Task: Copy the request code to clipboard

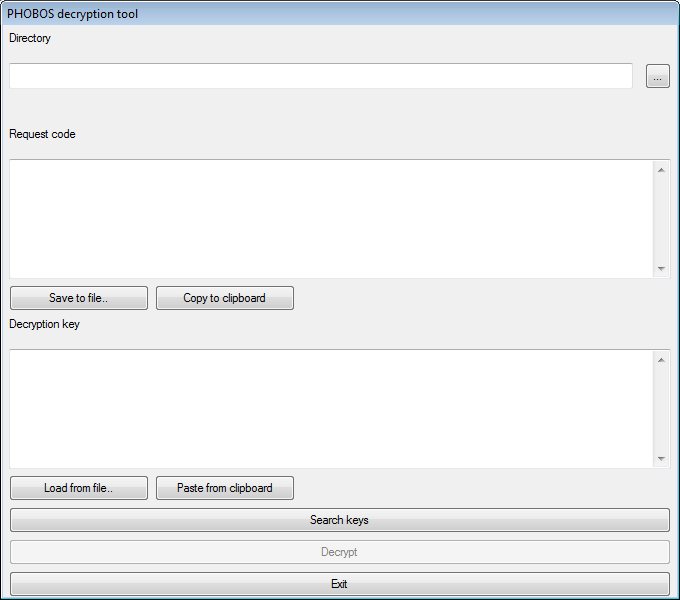Action: point(225,298)
